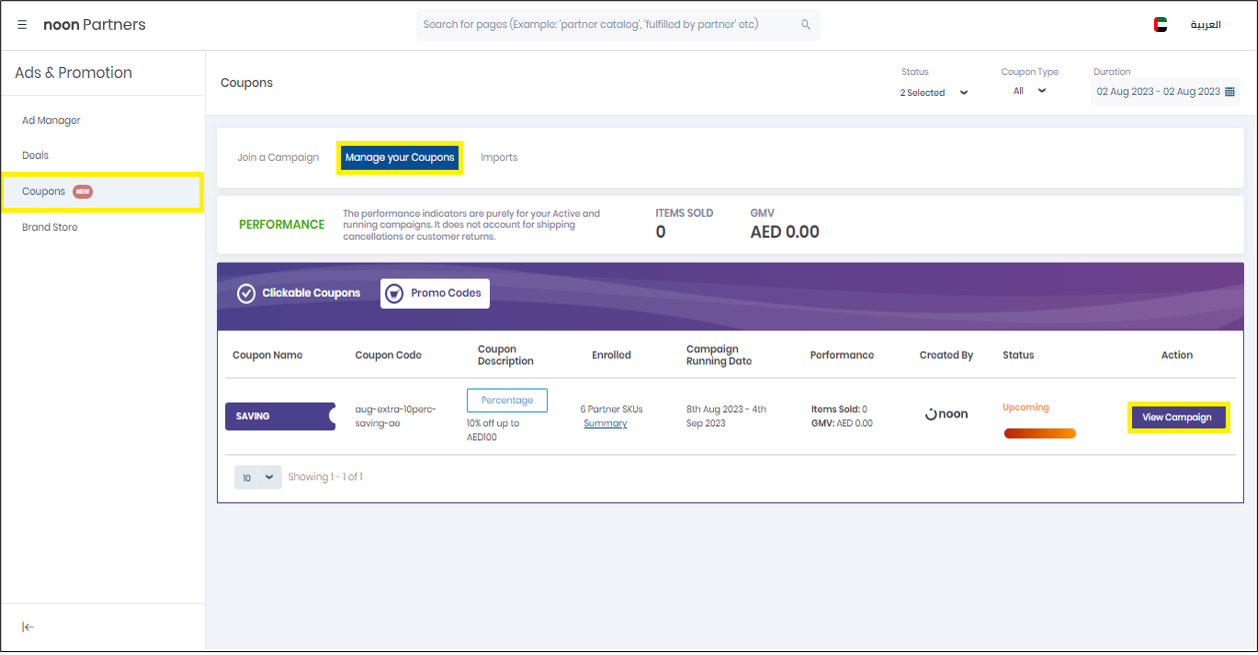Image resolution: width=1258 pixels, height=655 pixels.
Task: Click the Created By column header
Action: 946,355
